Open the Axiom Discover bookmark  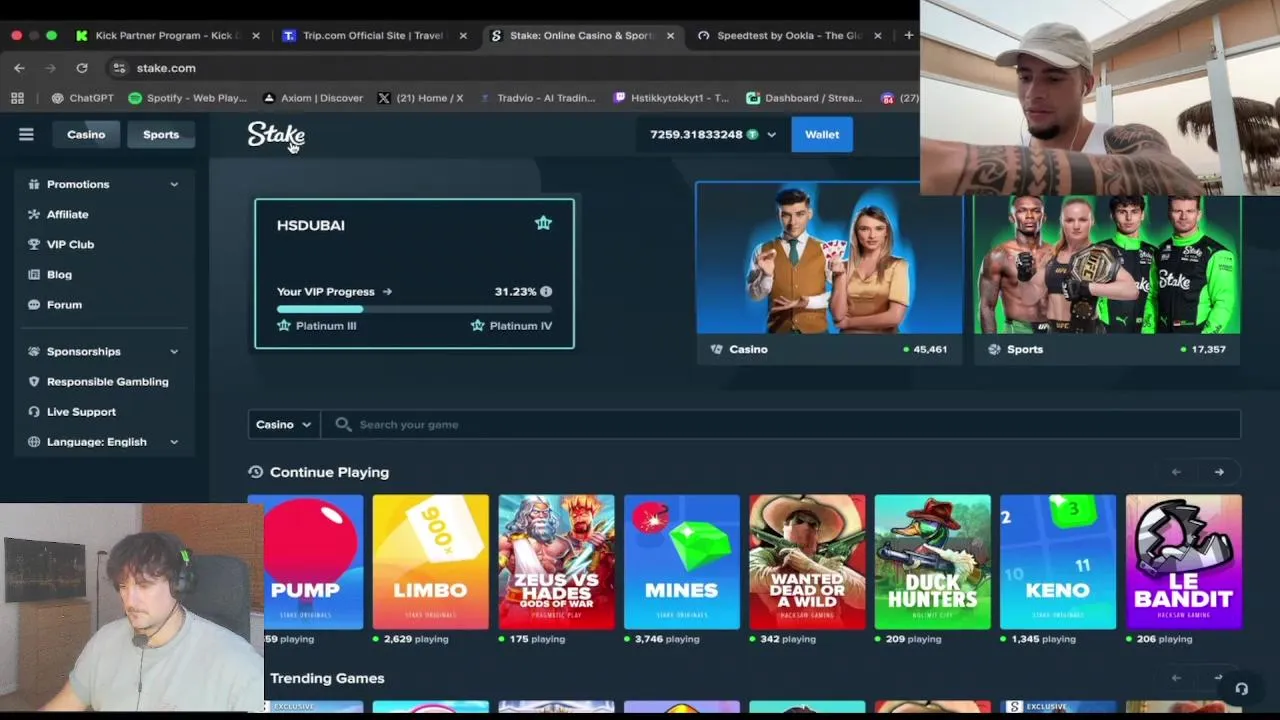(x=312, y=98)
